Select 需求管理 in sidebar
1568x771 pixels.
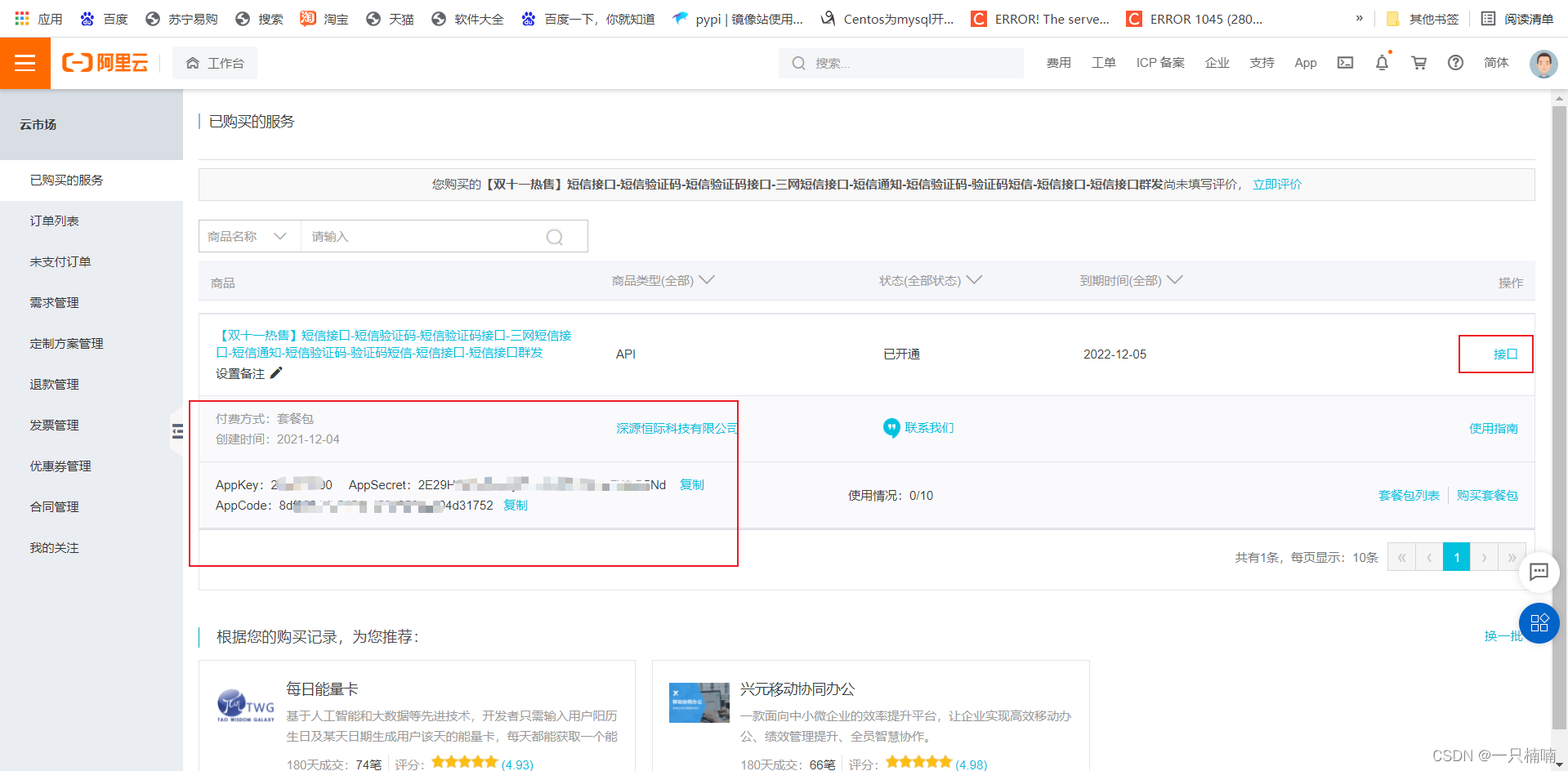point(92,302)
